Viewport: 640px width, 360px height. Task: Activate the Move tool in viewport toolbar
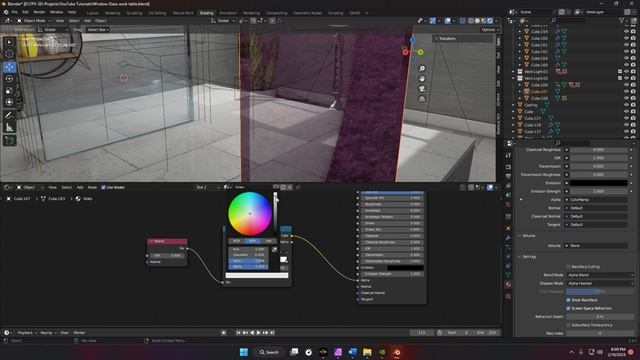pyautogui.click(x=9, y=67)
